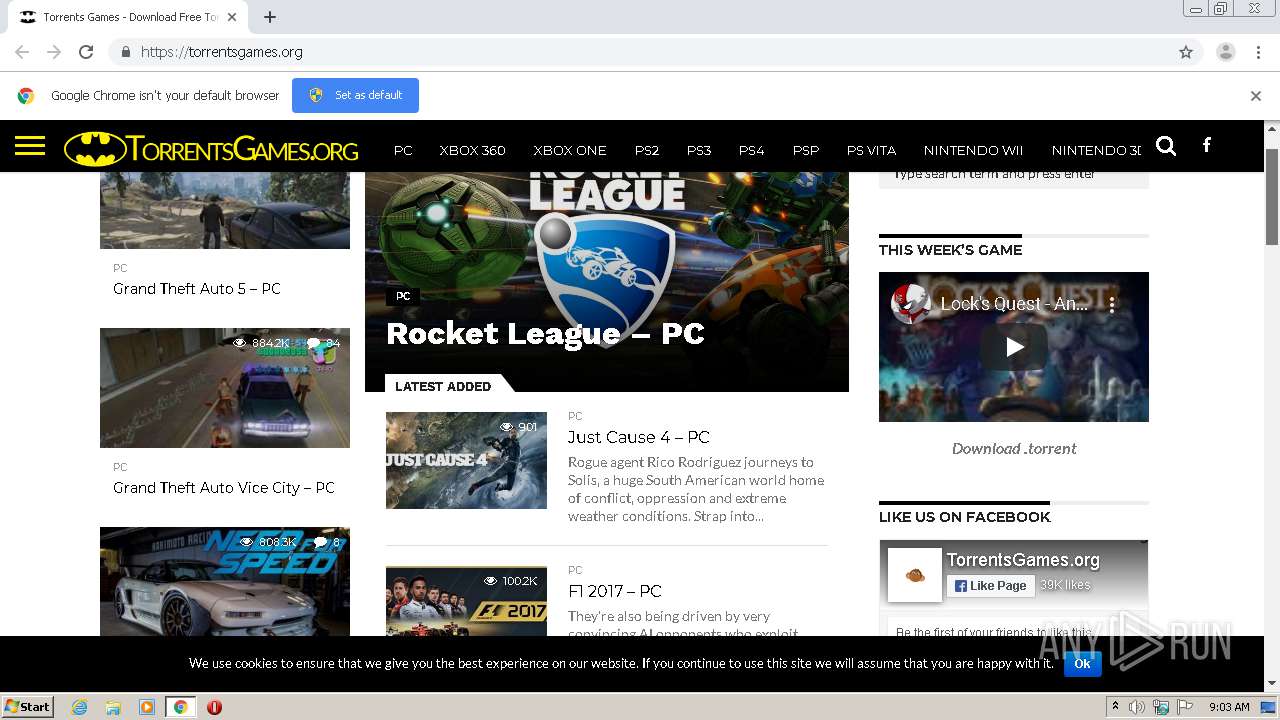
Task: Go forward with the arrow button
Action: (54, 52)
